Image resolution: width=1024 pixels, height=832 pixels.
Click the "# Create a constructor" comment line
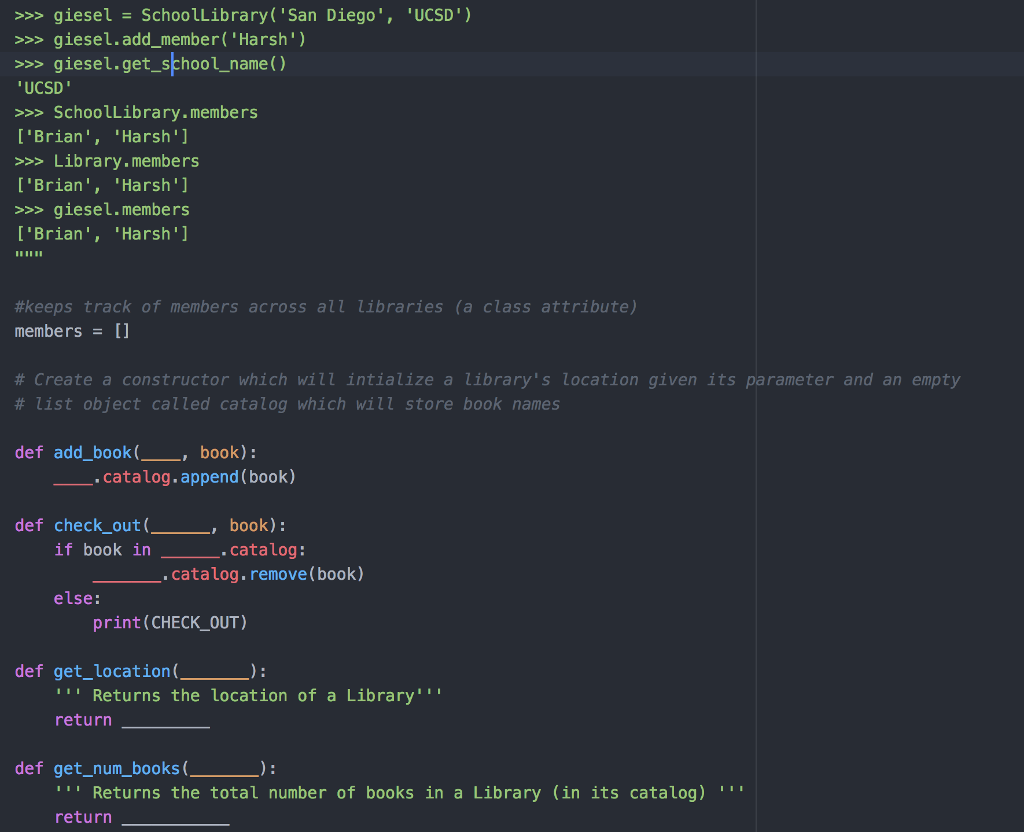487,379
